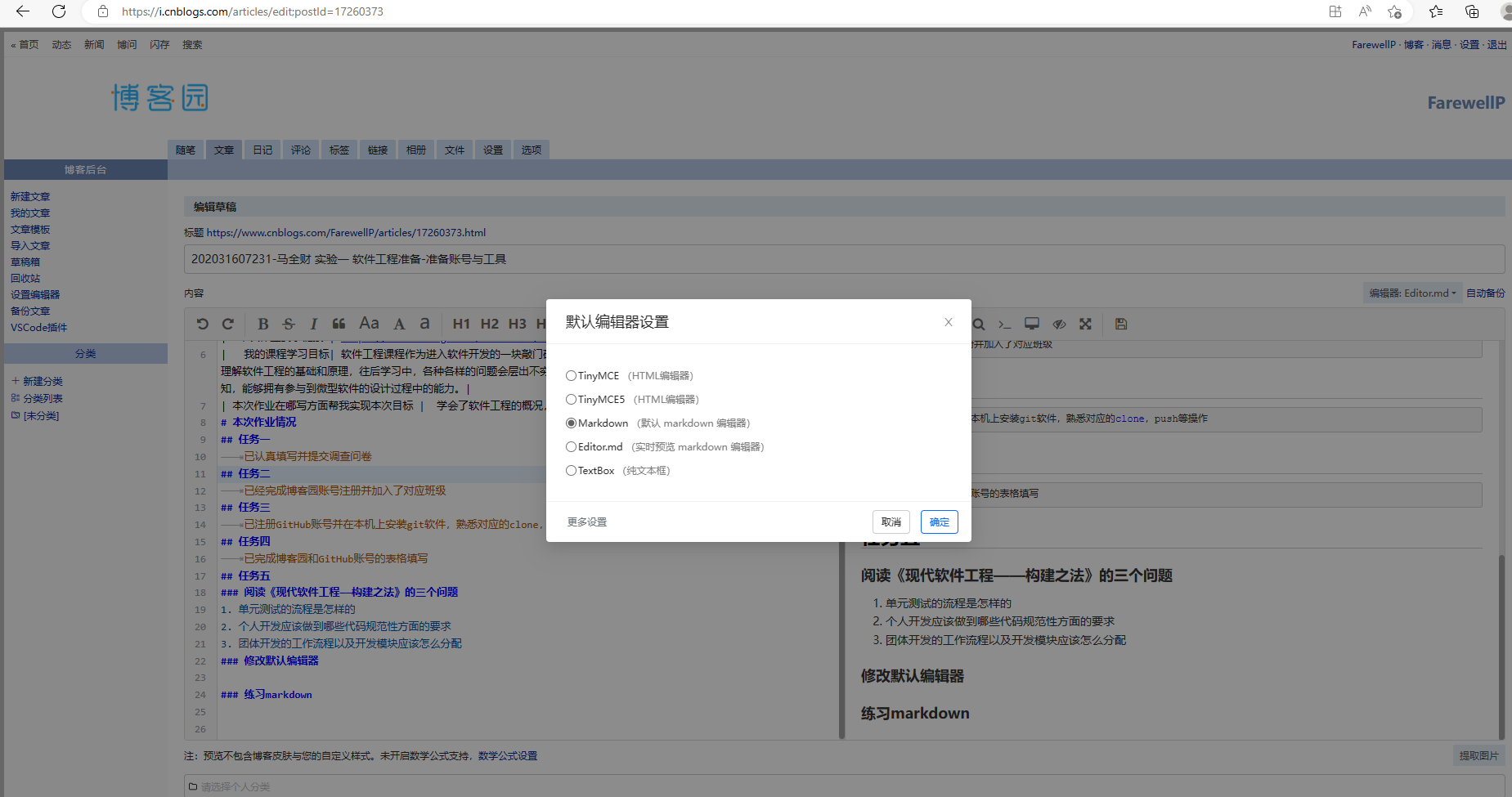Click the 自动备份 link
This screenshot has height=797, width=1512.
1486,293
